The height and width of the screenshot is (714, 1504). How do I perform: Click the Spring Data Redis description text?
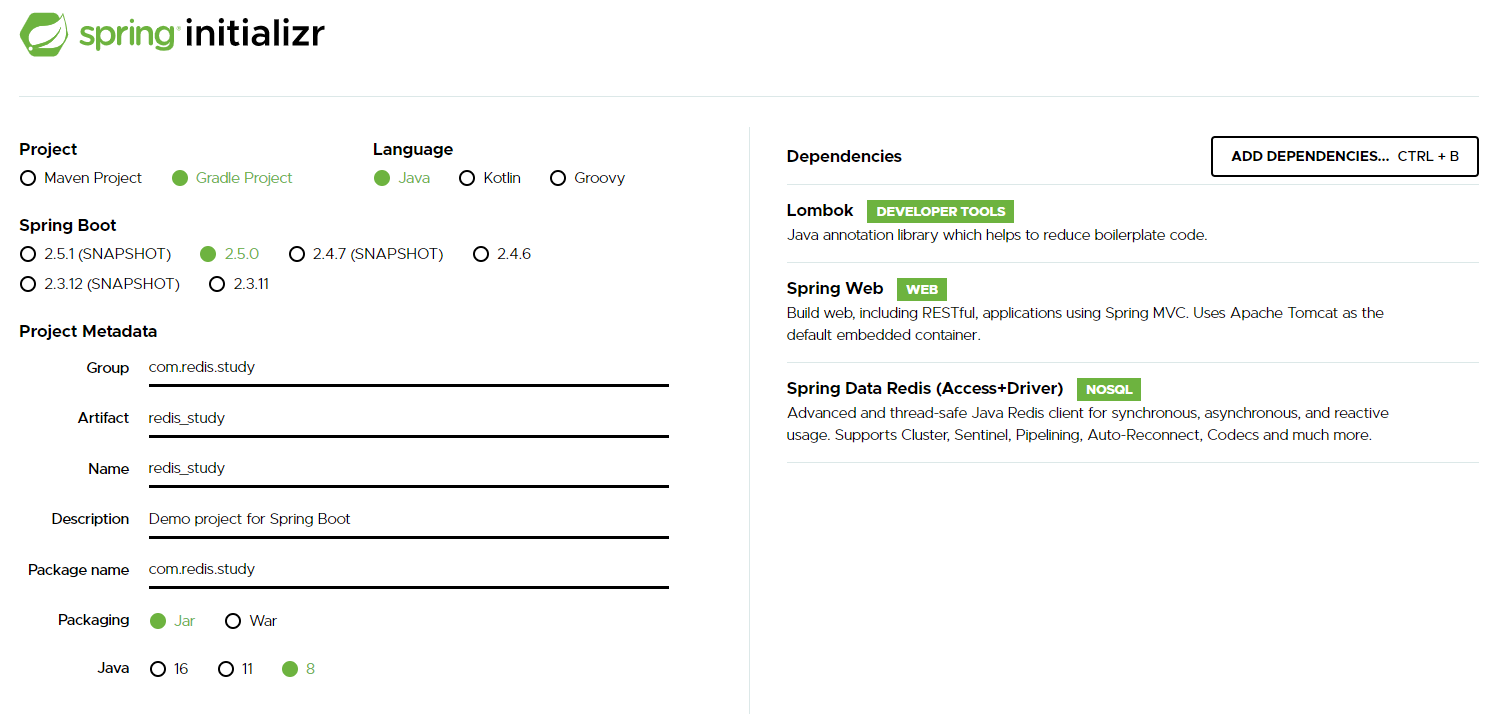pos(1088,424)
